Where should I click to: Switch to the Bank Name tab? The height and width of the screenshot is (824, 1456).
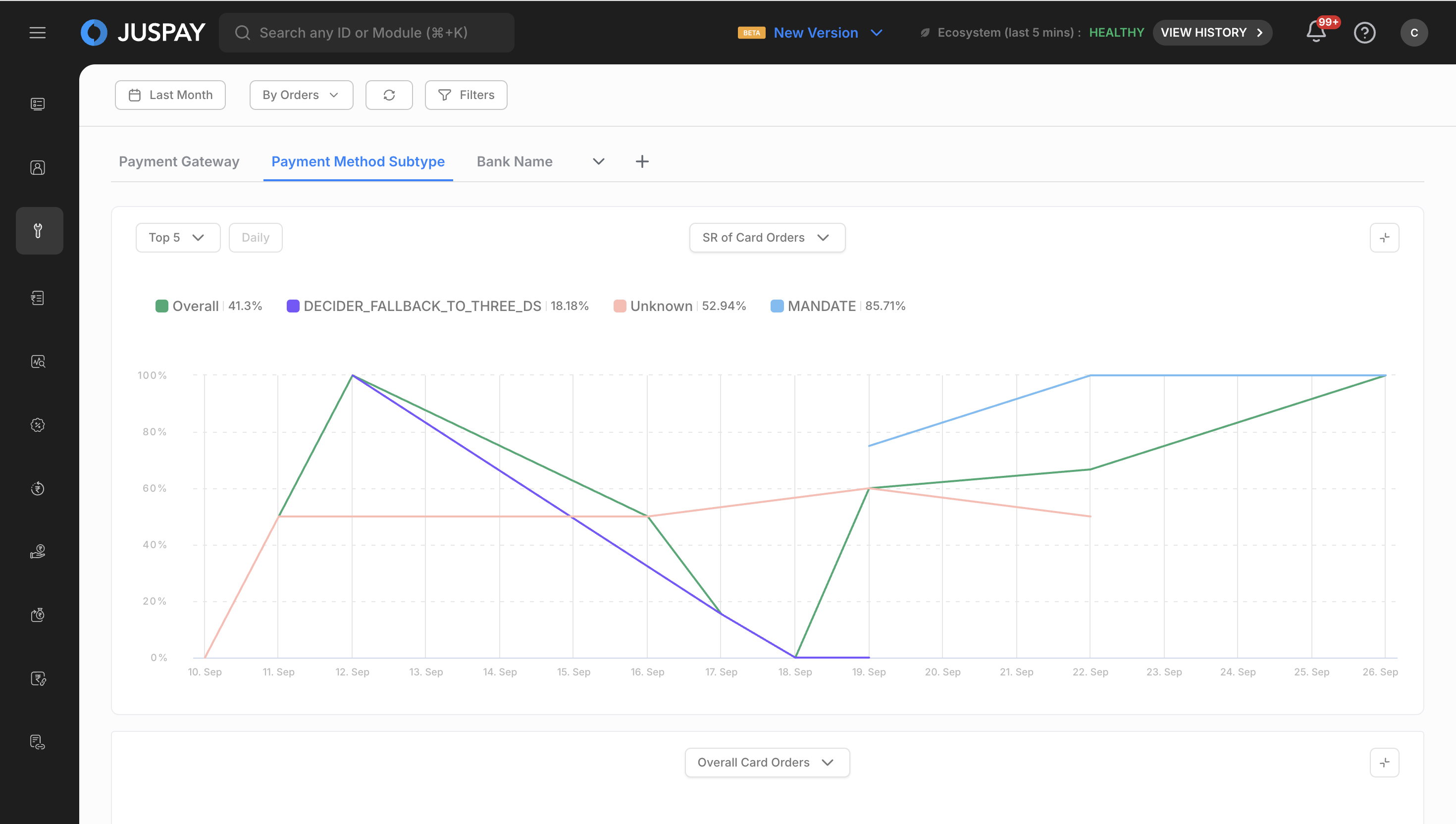coord(515,162)
